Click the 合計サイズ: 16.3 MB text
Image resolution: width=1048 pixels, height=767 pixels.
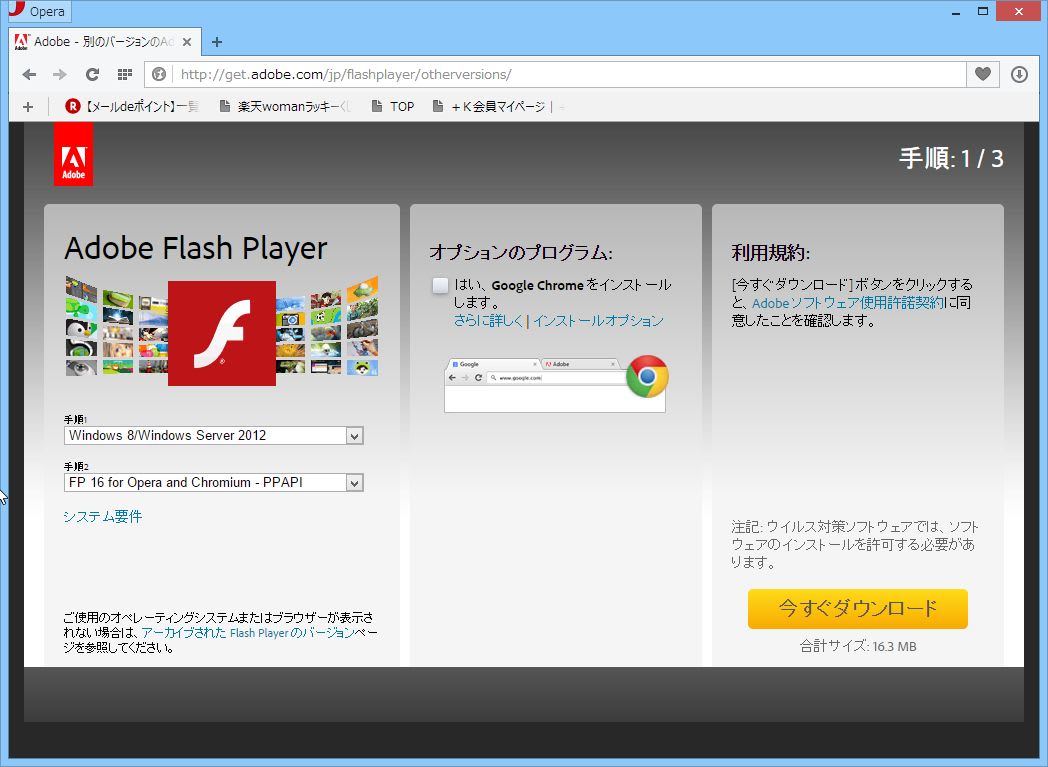pyautogui.click(x=858, y=646)
